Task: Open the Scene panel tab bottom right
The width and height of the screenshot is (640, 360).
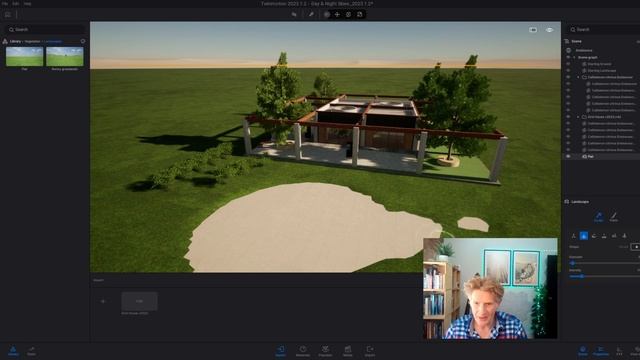Action: click(583, 351)
